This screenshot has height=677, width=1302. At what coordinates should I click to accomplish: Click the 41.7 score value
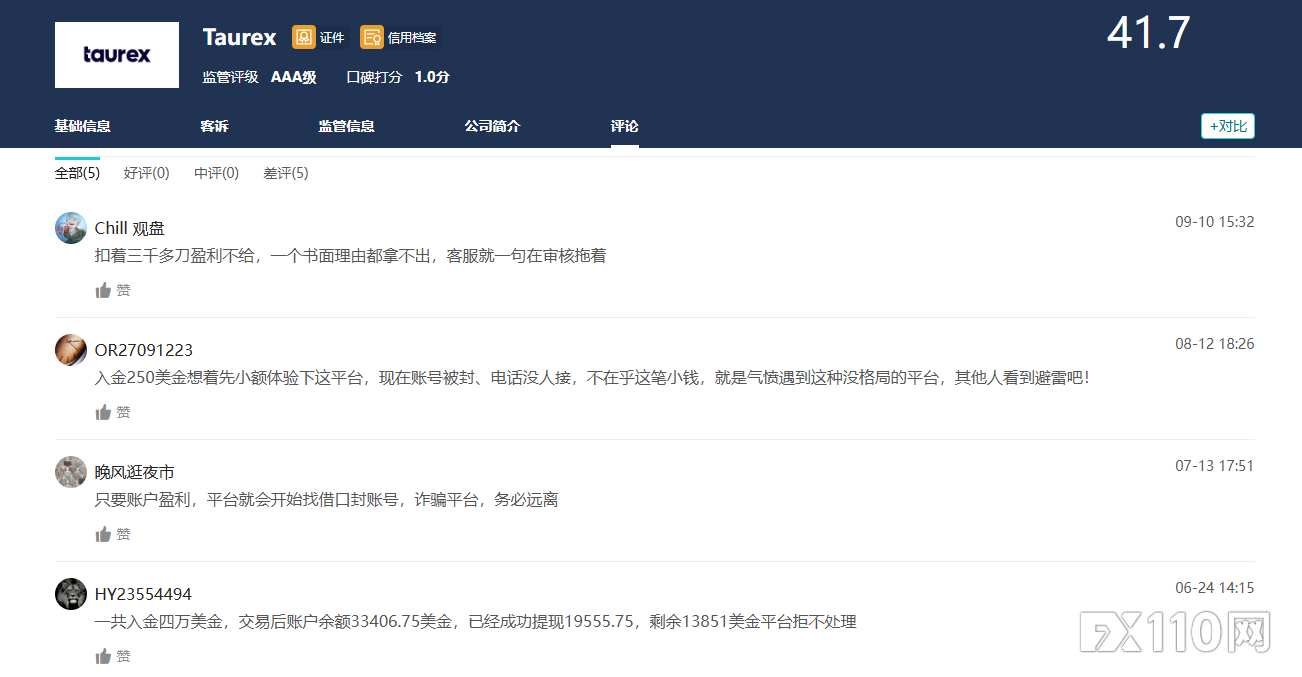(x=1148, y=33)
